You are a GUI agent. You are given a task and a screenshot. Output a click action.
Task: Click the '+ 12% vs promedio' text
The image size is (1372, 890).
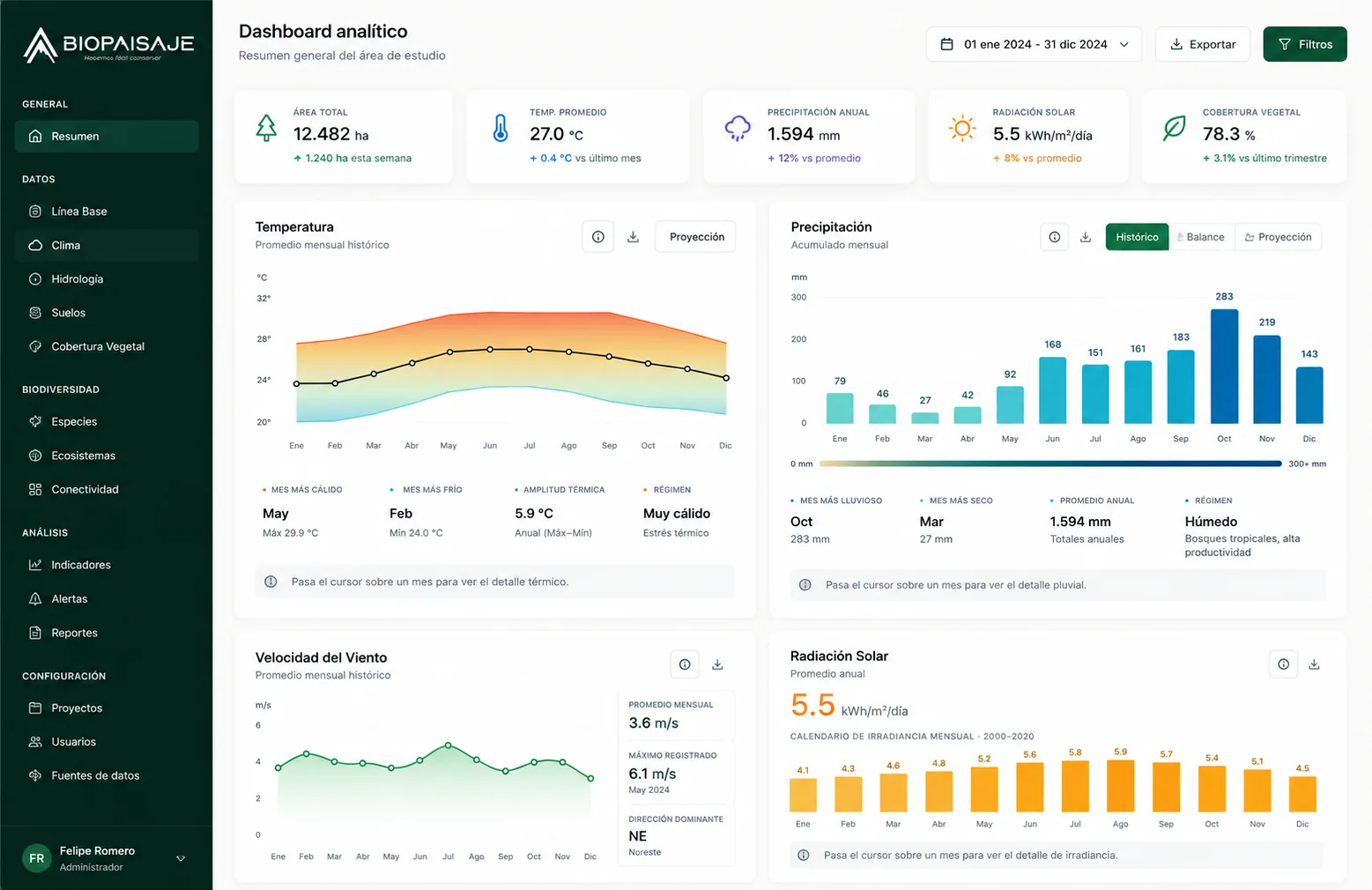point(814,159)
